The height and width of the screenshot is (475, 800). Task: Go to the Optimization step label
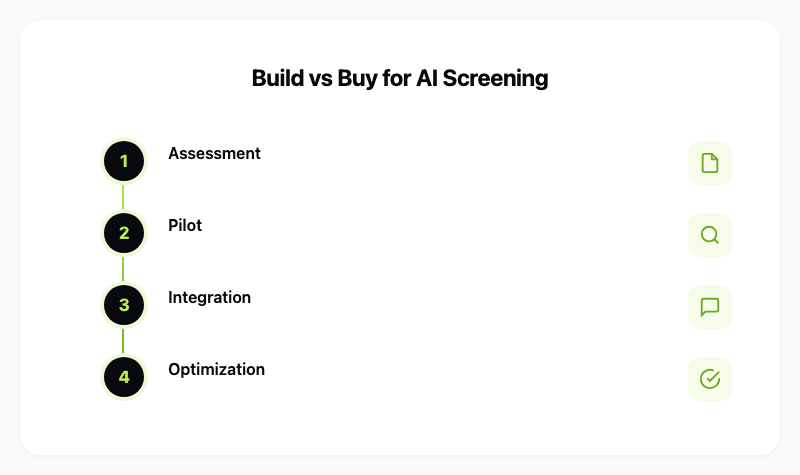pyautogui.click(x=216, y=369)
